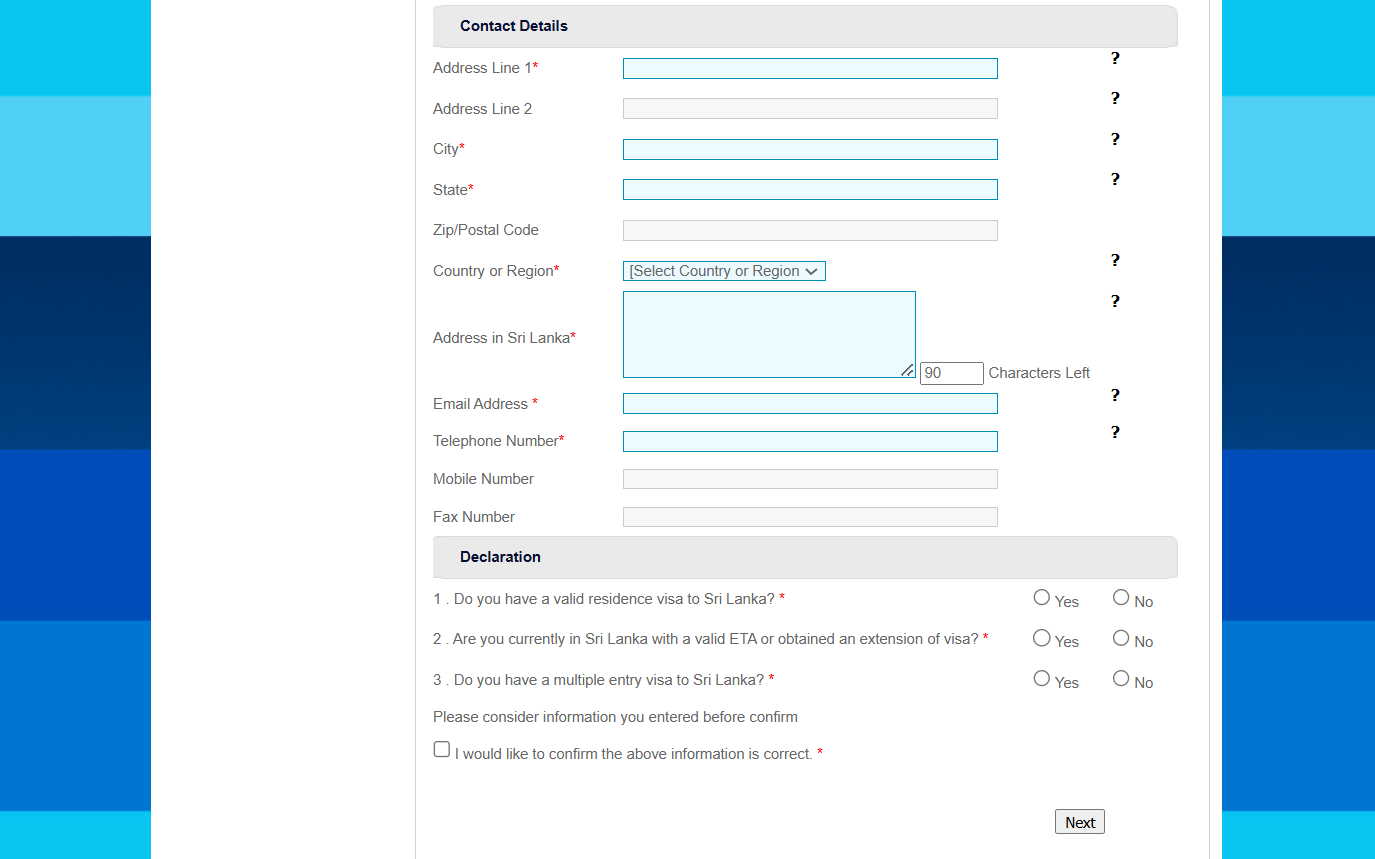The image size is (1375, 859).
Task: Focus the Email Address text box
Action: pyautogui.click(x=810, y=404)
